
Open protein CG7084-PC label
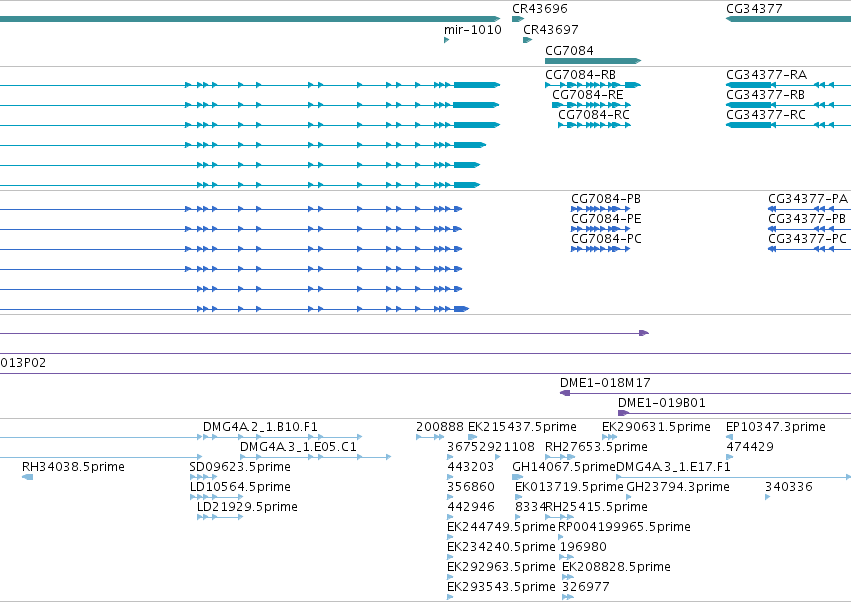606,239
